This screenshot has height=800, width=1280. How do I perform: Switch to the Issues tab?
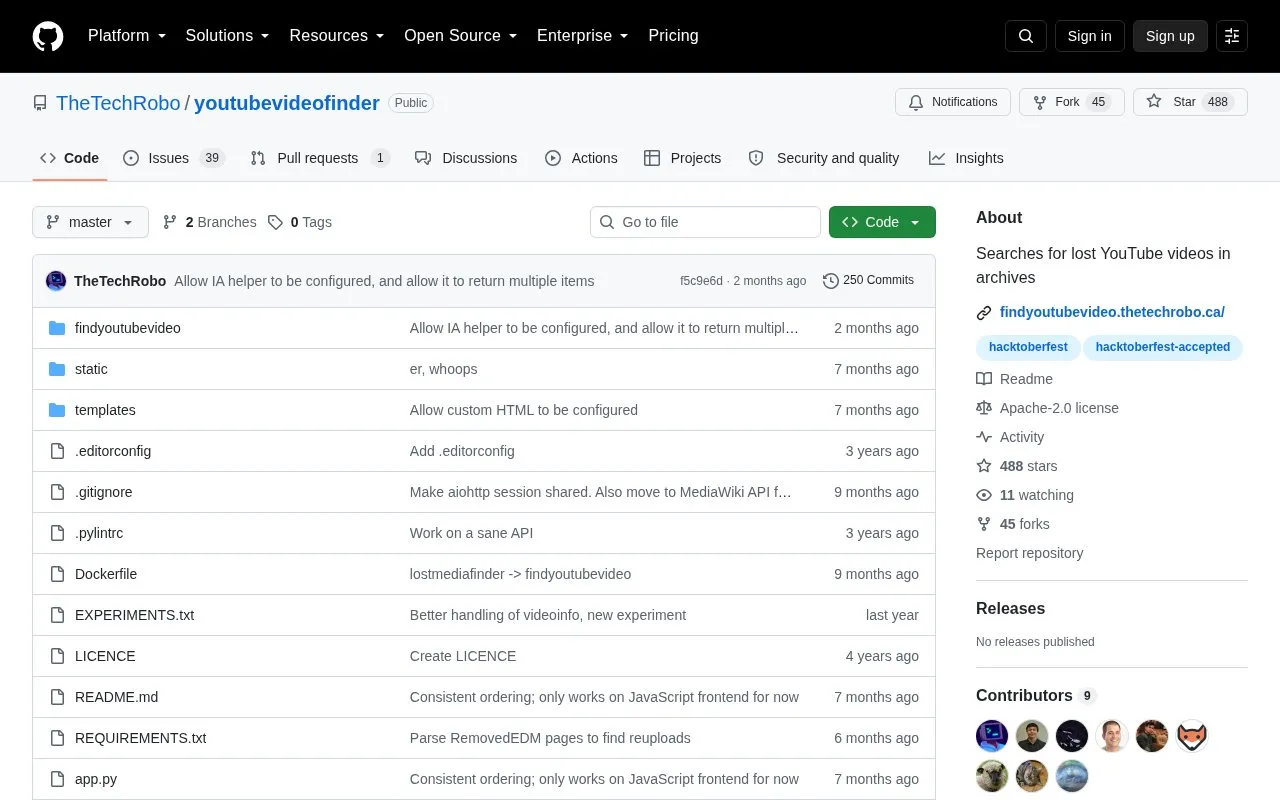click(x=174, y=158)
